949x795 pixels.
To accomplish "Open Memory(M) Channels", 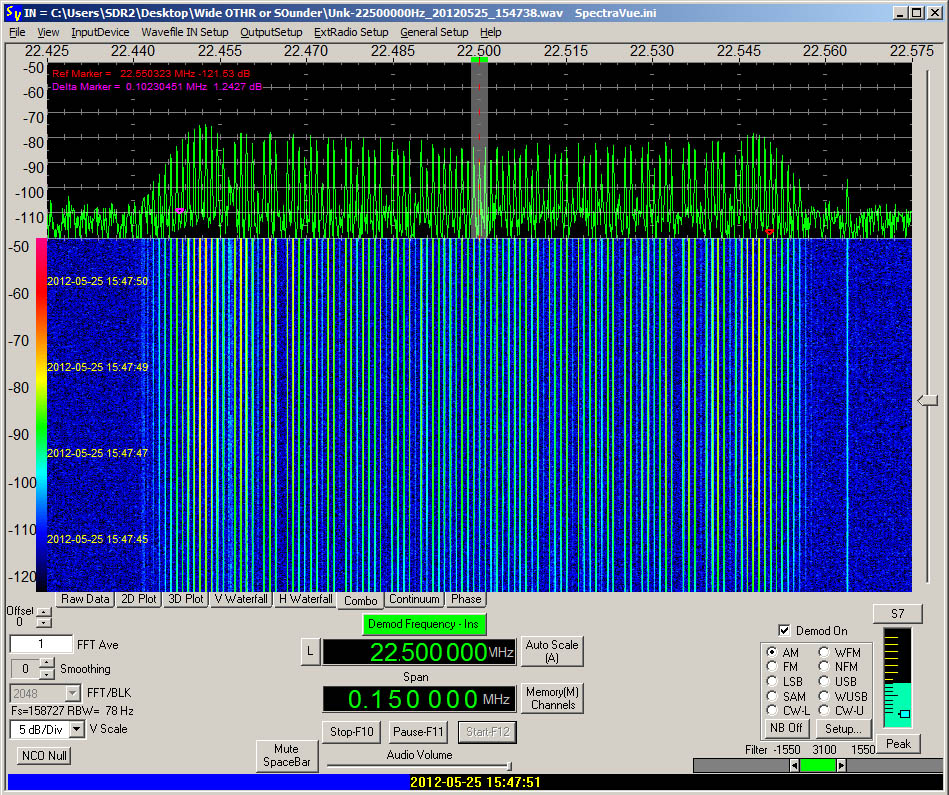I will point(552,698).
